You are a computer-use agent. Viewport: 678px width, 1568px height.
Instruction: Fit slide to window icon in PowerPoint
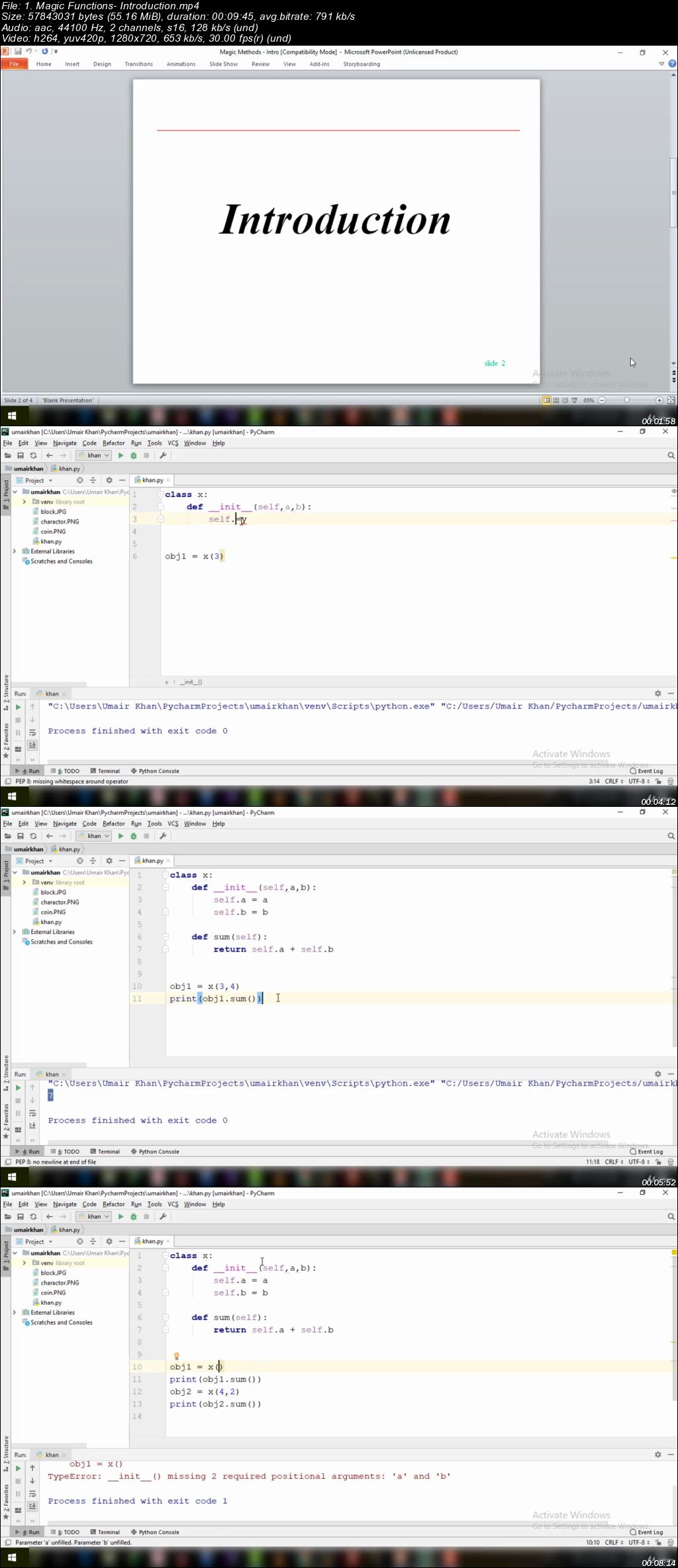(671, 400)
